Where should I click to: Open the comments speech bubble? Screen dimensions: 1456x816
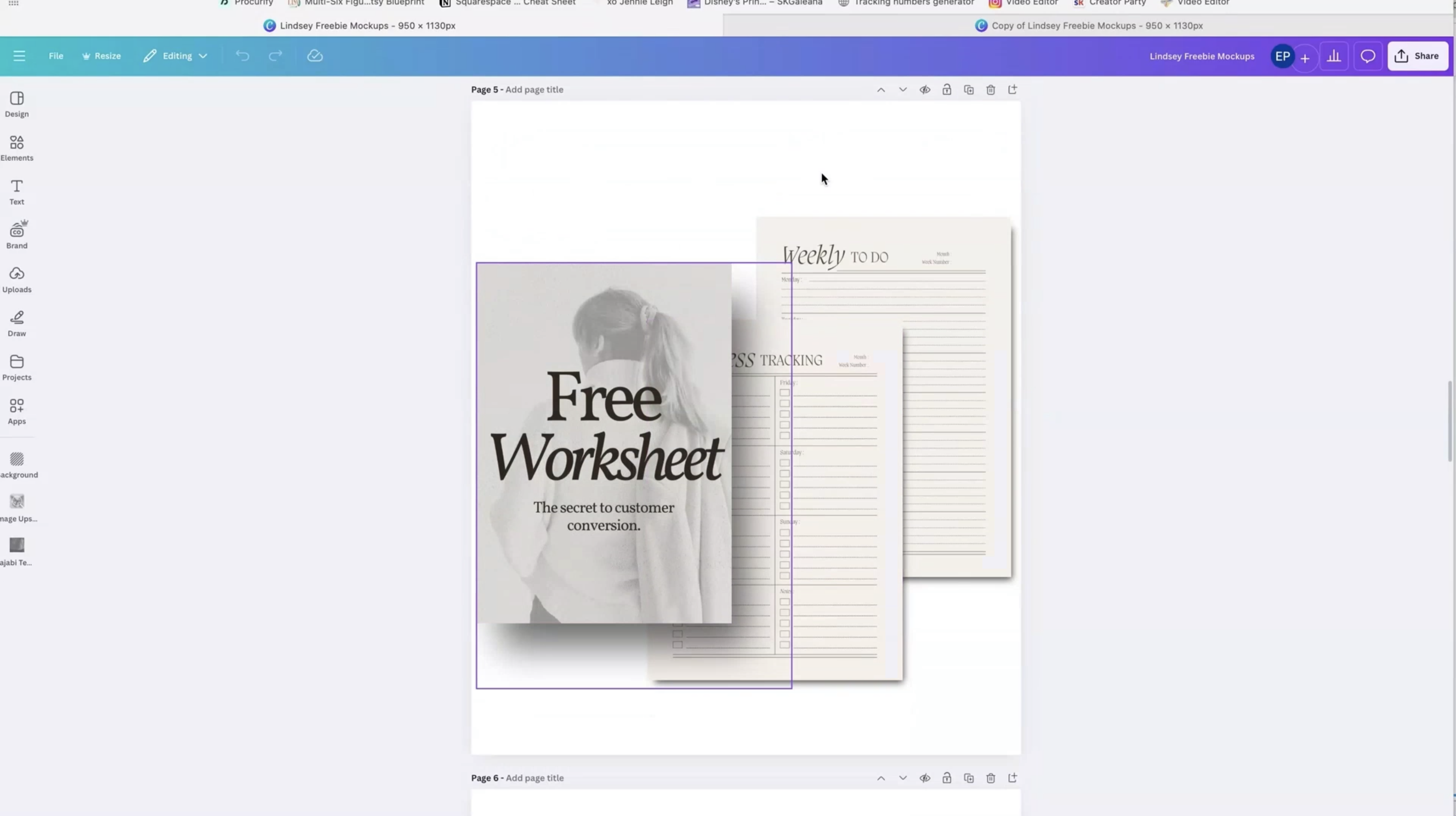[1367, 56]
